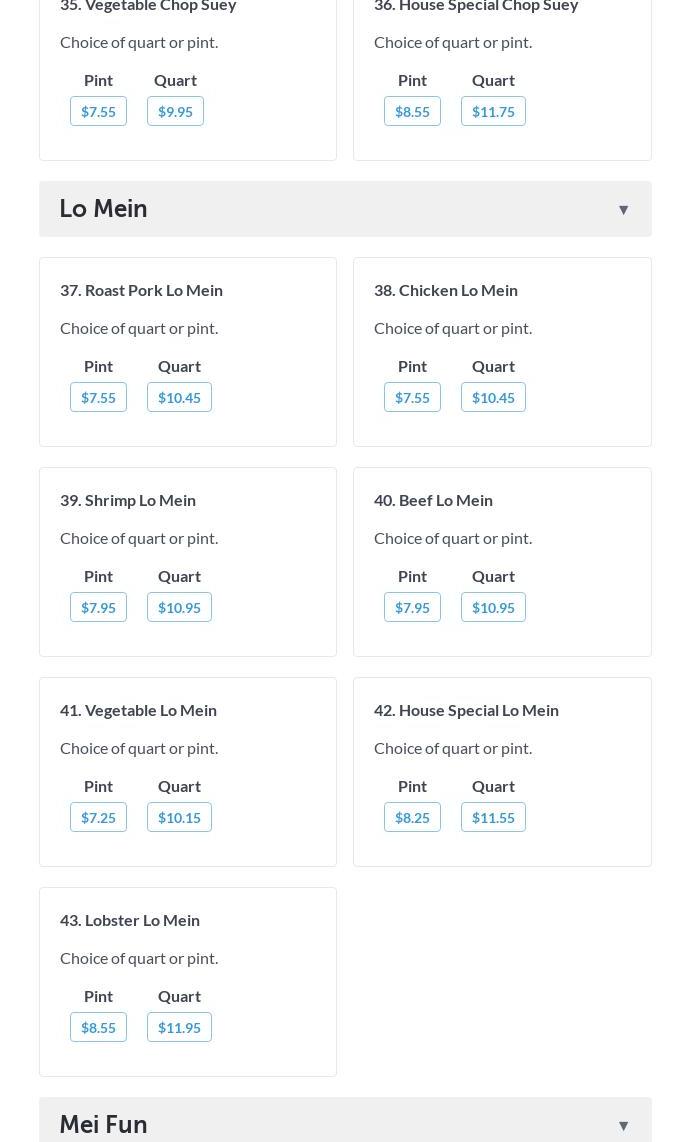Choose Quart $10.15 for Vegetable Lo Mein

(x=179, y=817)
